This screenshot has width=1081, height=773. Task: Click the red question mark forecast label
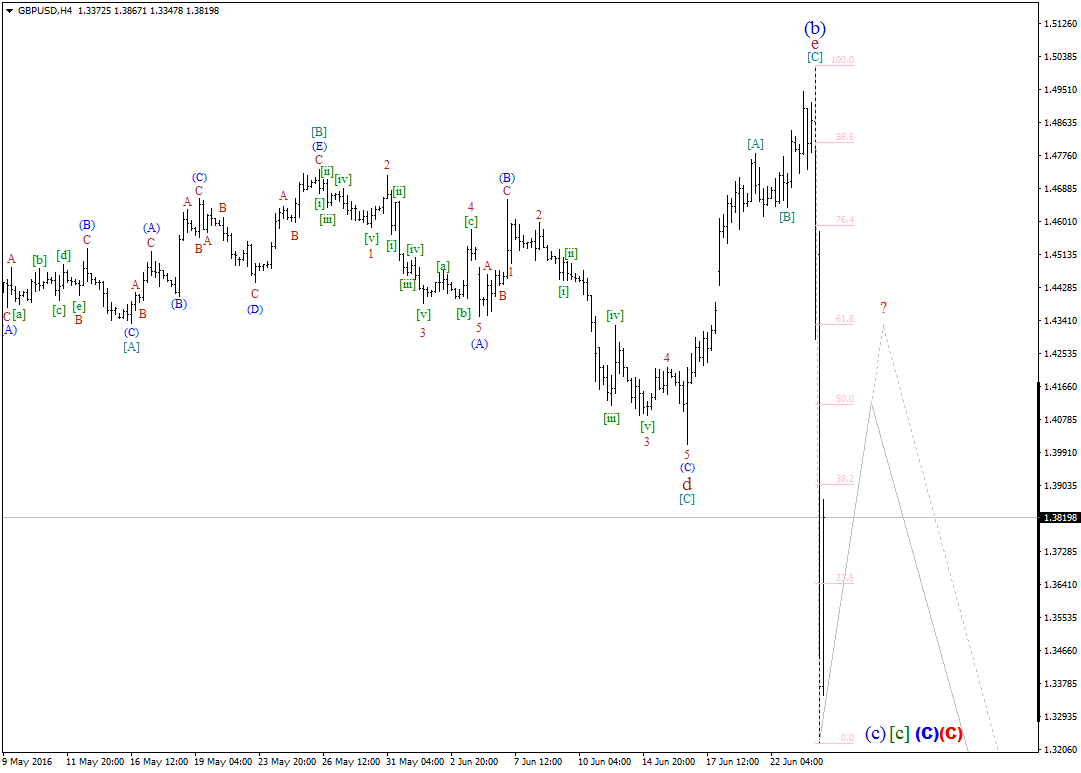[x=883, y=308]
